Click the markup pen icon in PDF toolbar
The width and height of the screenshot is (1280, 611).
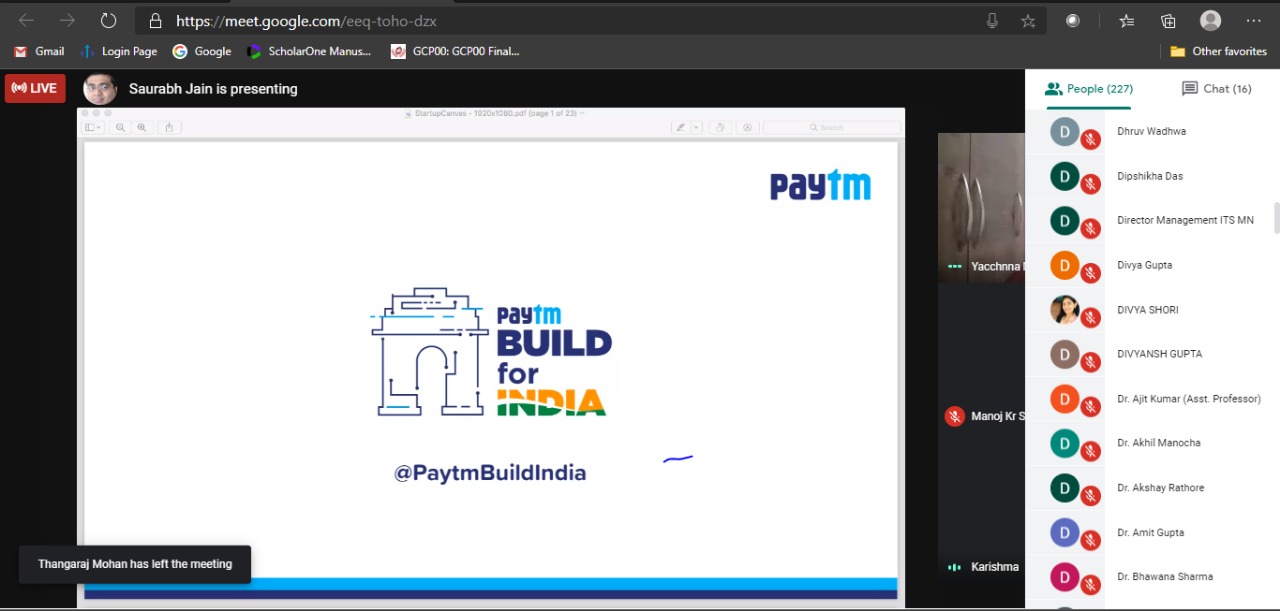click(680, 127)
